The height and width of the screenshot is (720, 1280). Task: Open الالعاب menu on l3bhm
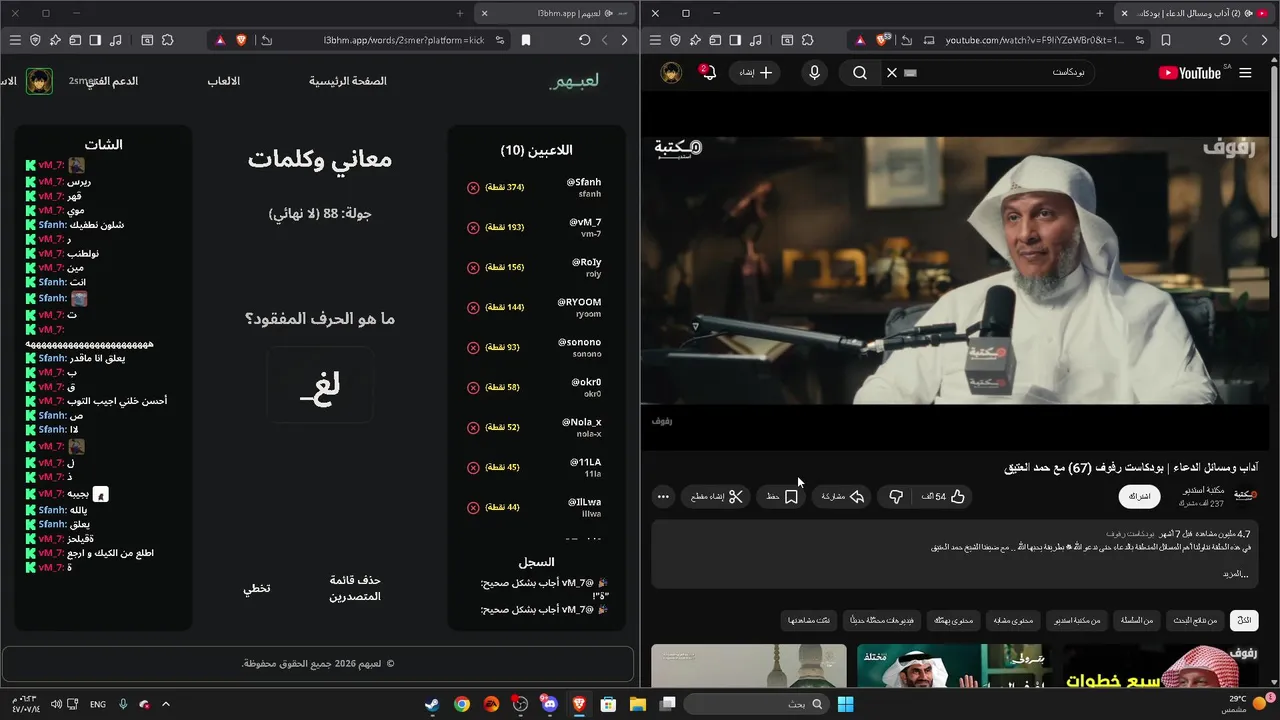(x=223, y=81)
